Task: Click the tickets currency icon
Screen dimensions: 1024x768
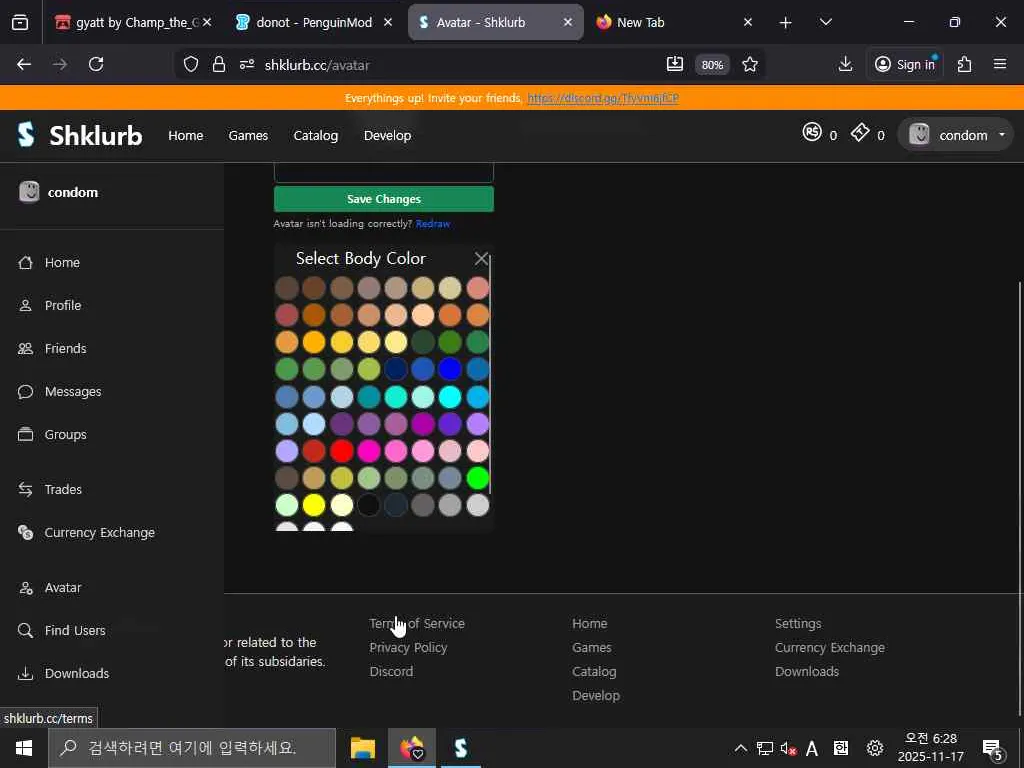Action: pos(860,133)
